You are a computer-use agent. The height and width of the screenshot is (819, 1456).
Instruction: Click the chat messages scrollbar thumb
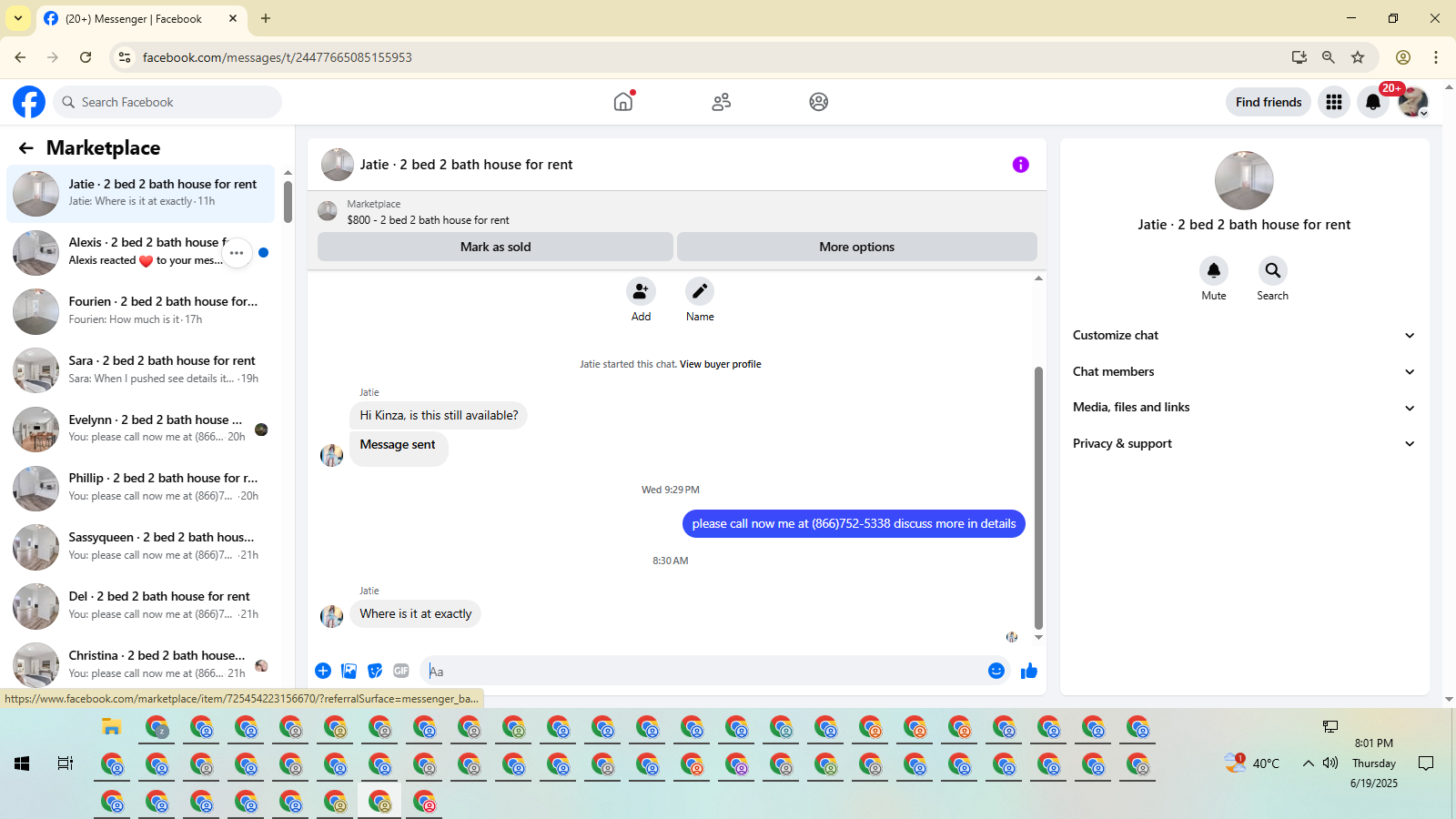click(x=1038, y=498)
